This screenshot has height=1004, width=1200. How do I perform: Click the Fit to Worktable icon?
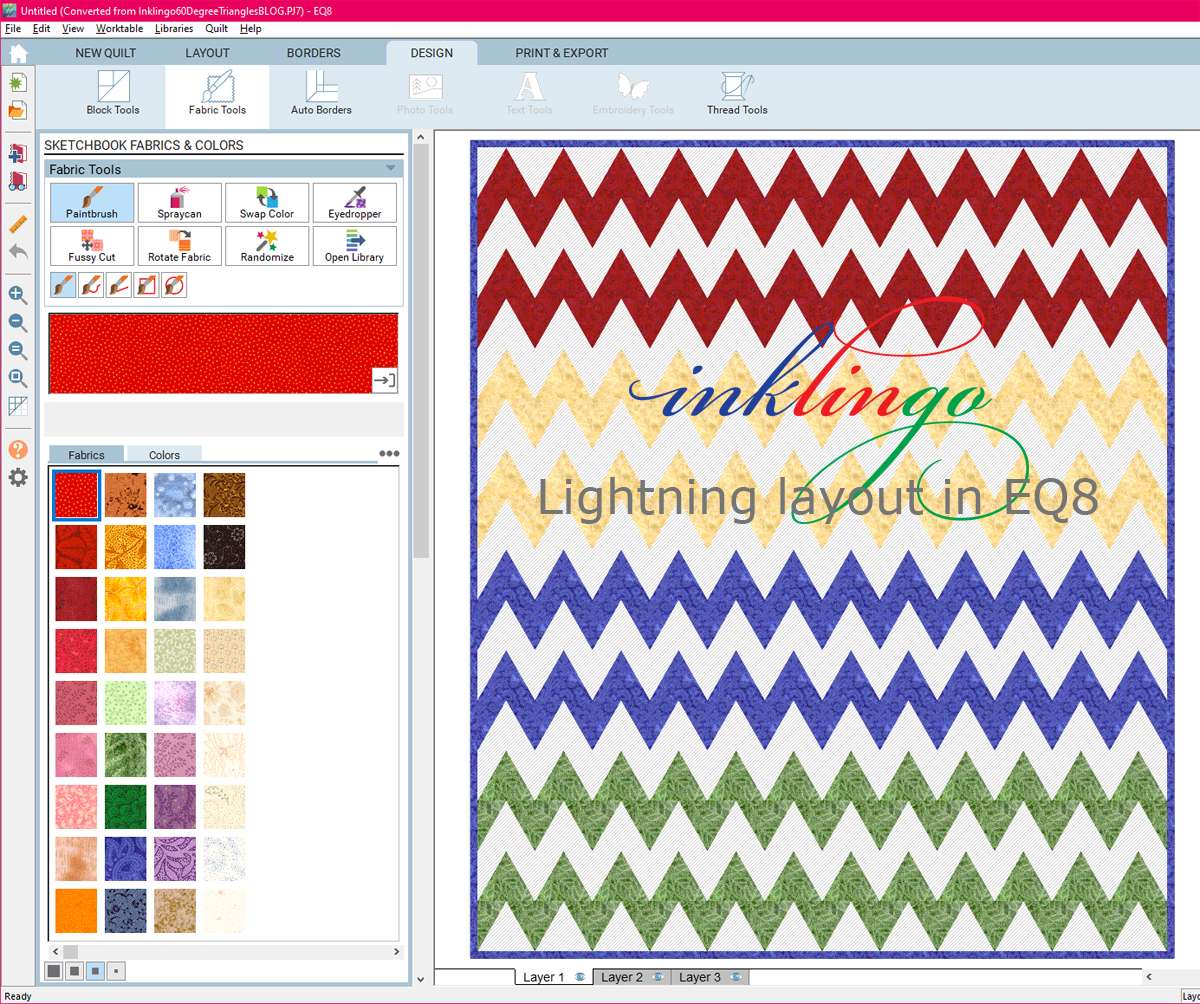pos(18,379)
